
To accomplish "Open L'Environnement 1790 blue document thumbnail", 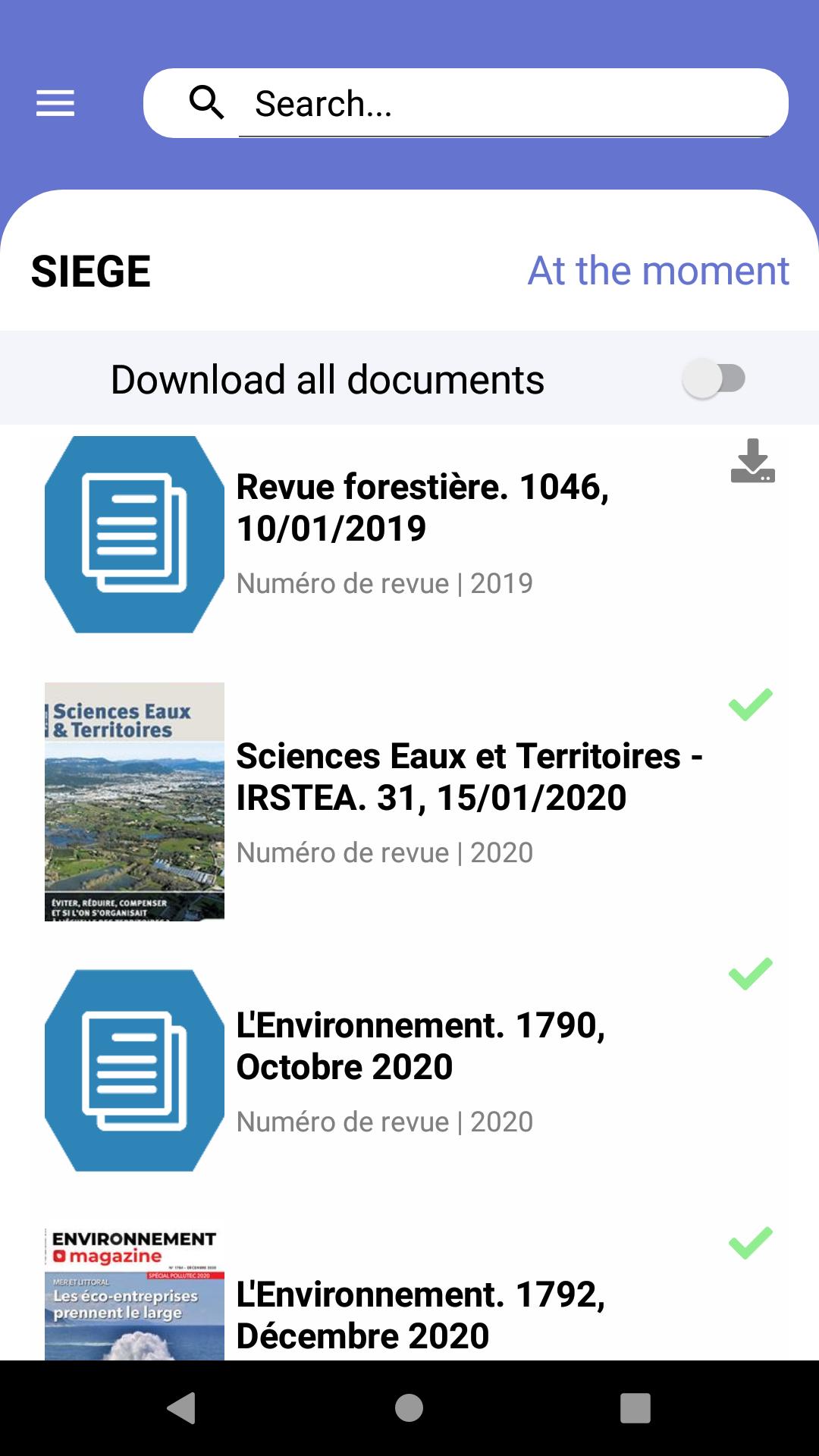I will coord(134,1070).
